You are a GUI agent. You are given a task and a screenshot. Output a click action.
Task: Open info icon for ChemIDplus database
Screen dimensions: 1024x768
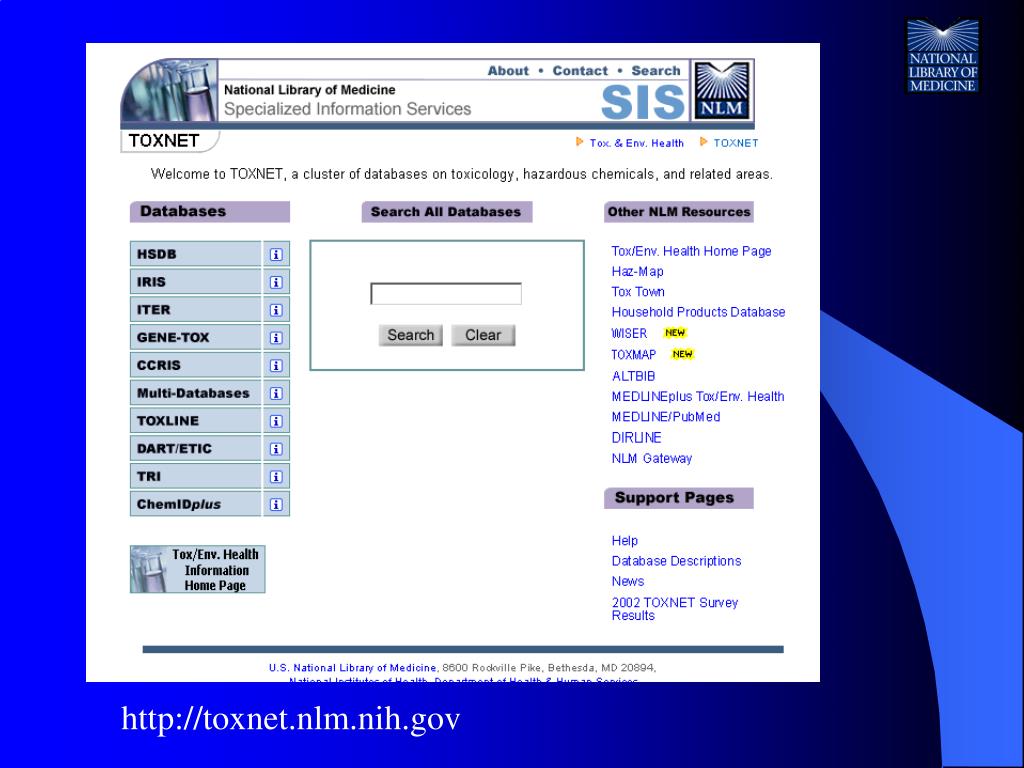(x=276, y=504)
